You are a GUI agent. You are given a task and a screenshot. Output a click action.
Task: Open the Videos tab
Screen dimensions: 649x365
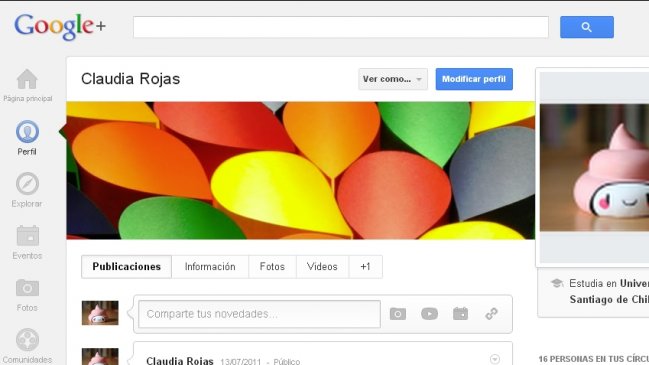[x=322, y=267]
